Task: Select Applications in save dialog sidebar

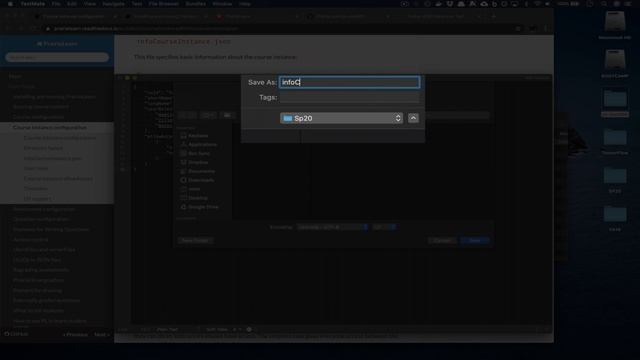Action: click(x=199, y=144)
